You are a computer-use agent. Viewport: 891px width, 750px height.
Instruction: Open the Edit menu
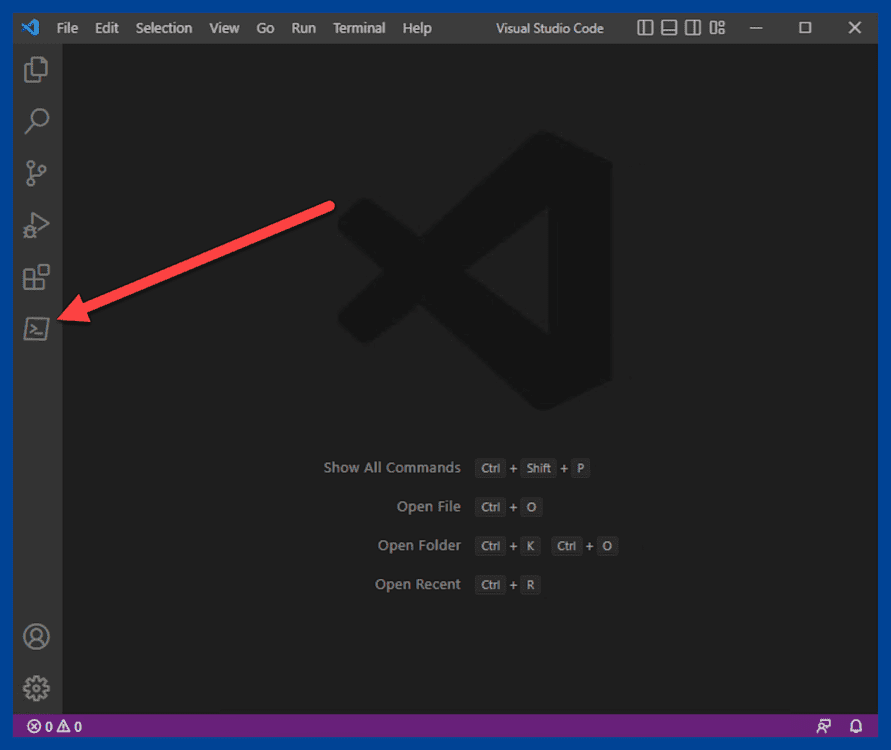(106, 28)
